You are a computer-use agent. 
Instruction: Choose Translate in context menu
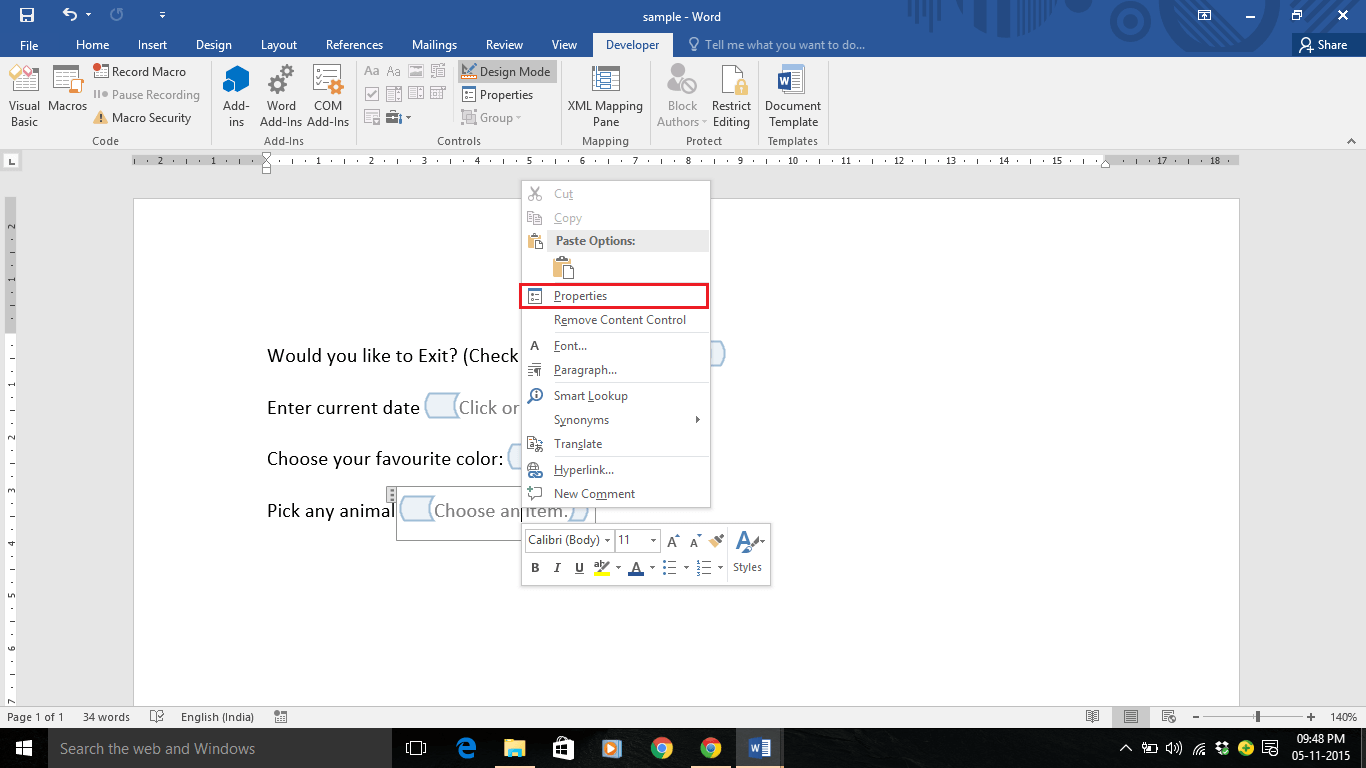(615, 444)
